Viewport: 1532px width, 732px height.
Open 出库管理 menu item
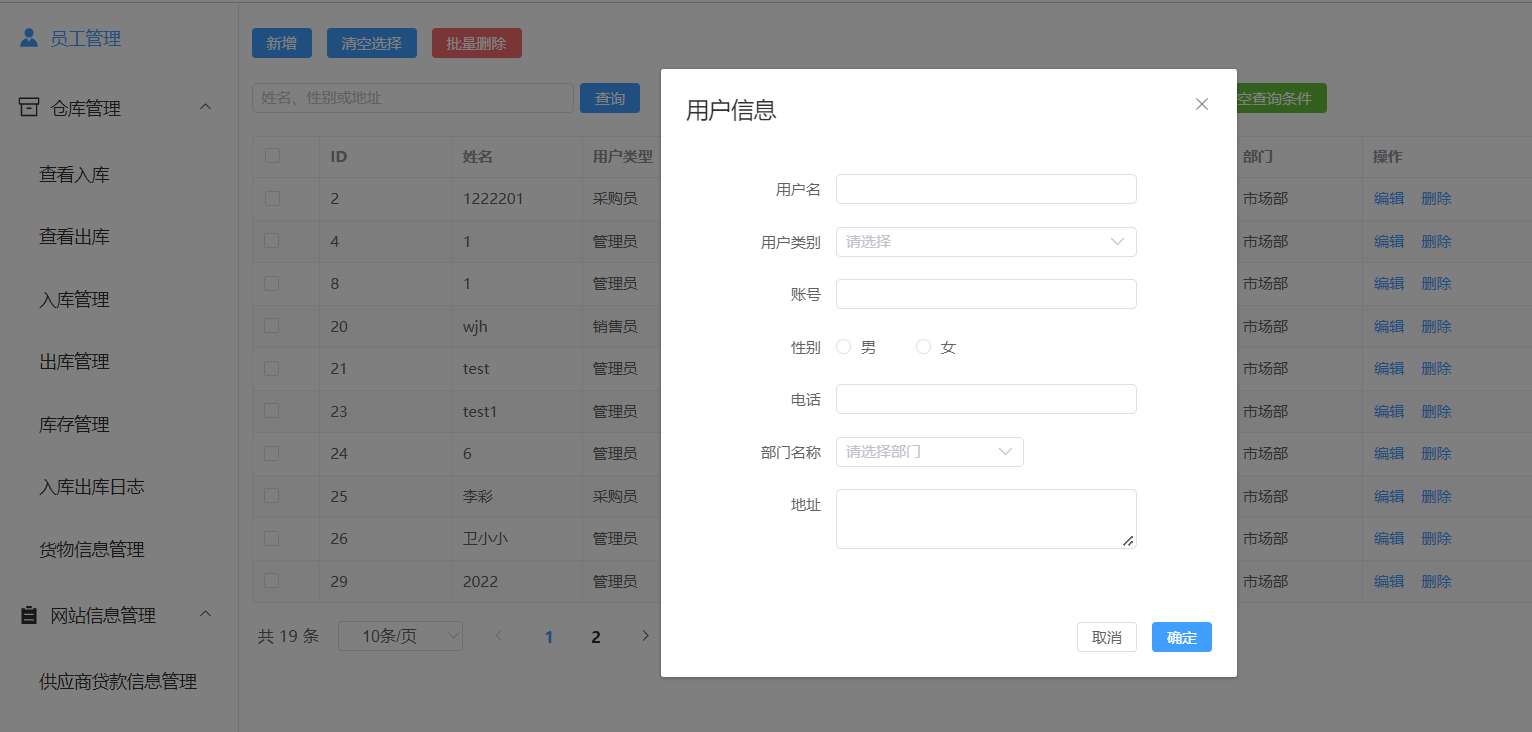(74, 362)
